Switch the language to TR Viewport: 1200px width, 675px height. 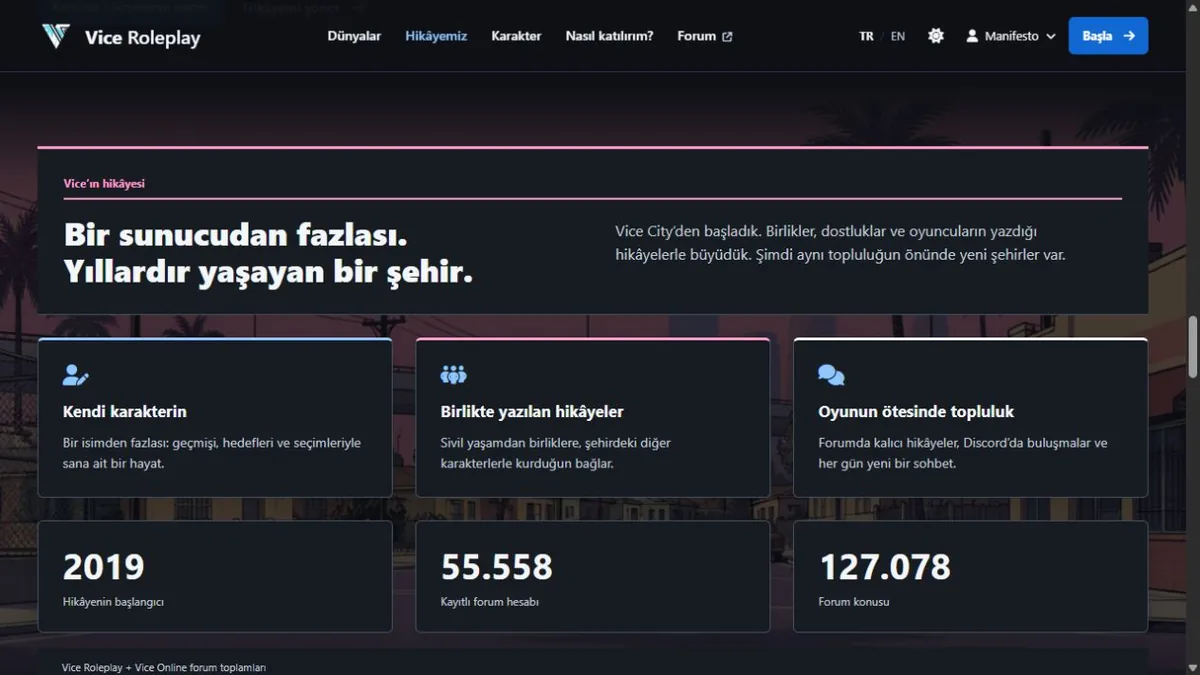point(866,36)
